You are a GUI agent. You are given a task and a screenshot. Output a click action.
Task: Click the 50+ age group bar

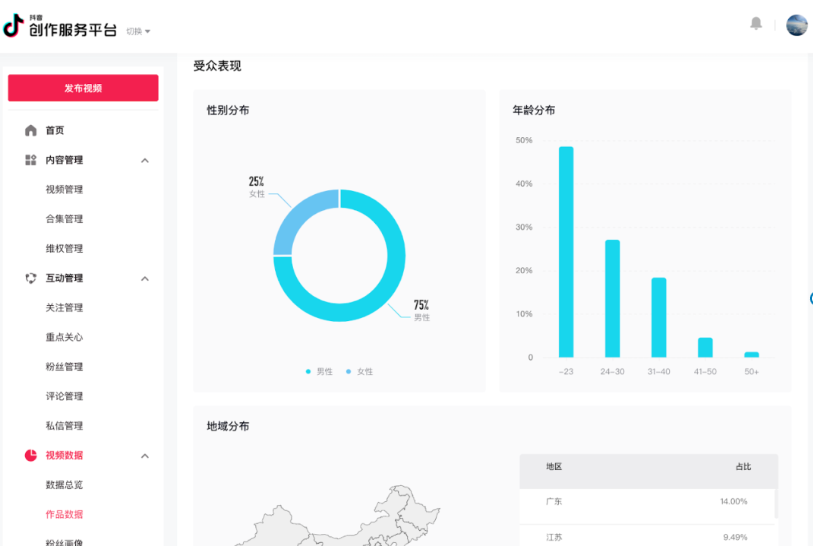click(751, 355)
